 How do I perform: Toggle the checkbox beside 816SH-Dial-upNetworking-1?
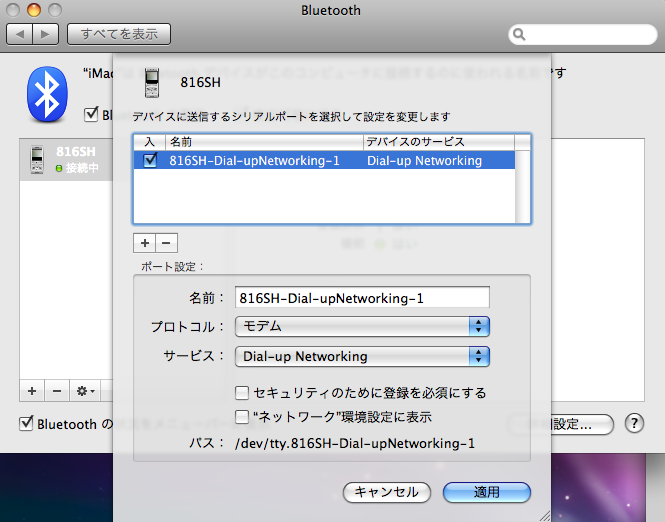(150, 160)
